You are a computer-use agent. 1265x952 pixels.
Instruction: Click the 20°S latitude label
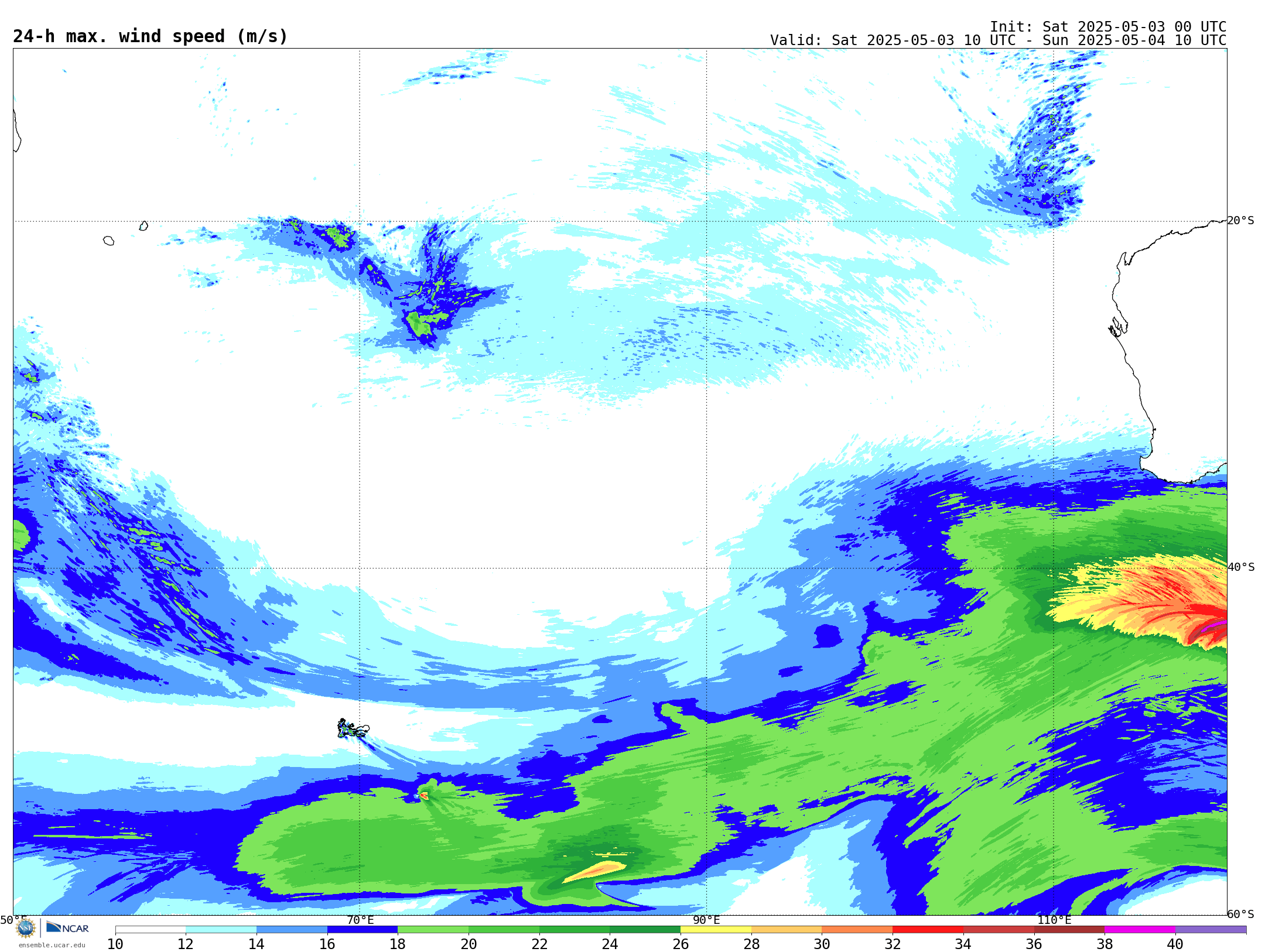click(x=1241, y=221)
